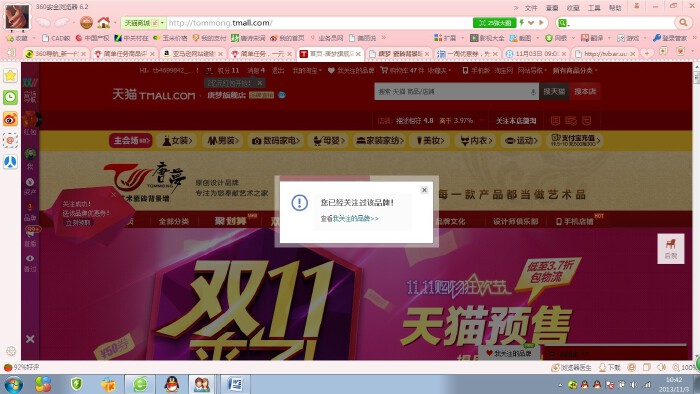The image size is (700, 394).
Task: Click the sidebar settings gear icon
Action: point(11,352)
